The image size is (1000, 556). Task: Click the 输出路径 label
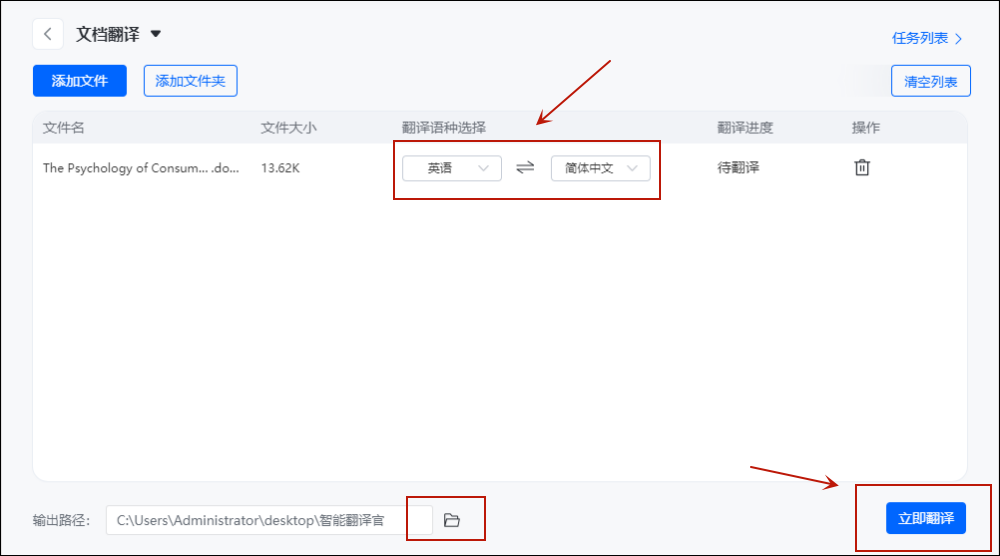[61, 520]
